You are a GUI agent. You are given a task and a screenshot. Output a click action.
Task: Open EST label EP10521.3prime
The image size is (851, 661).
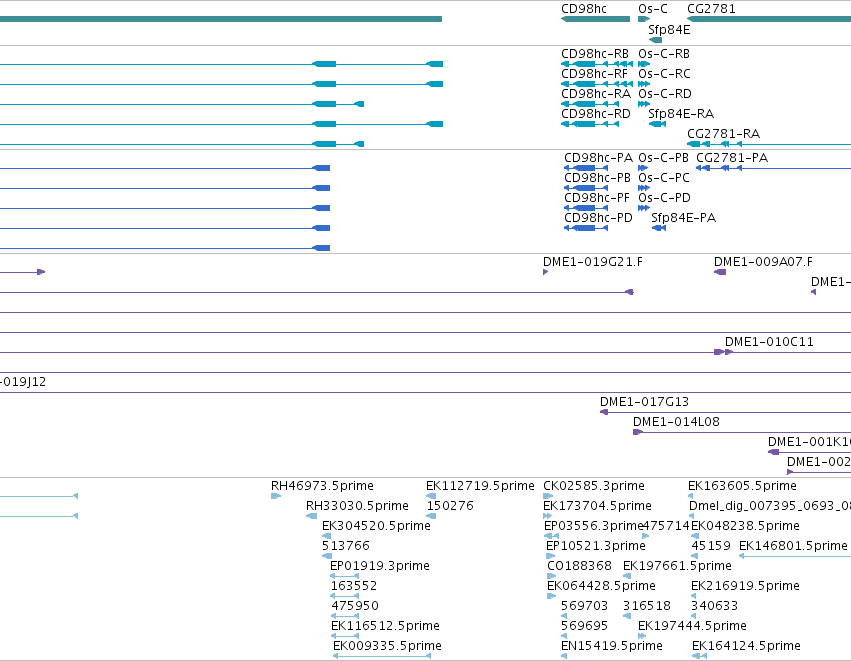(x=596, y=546)
